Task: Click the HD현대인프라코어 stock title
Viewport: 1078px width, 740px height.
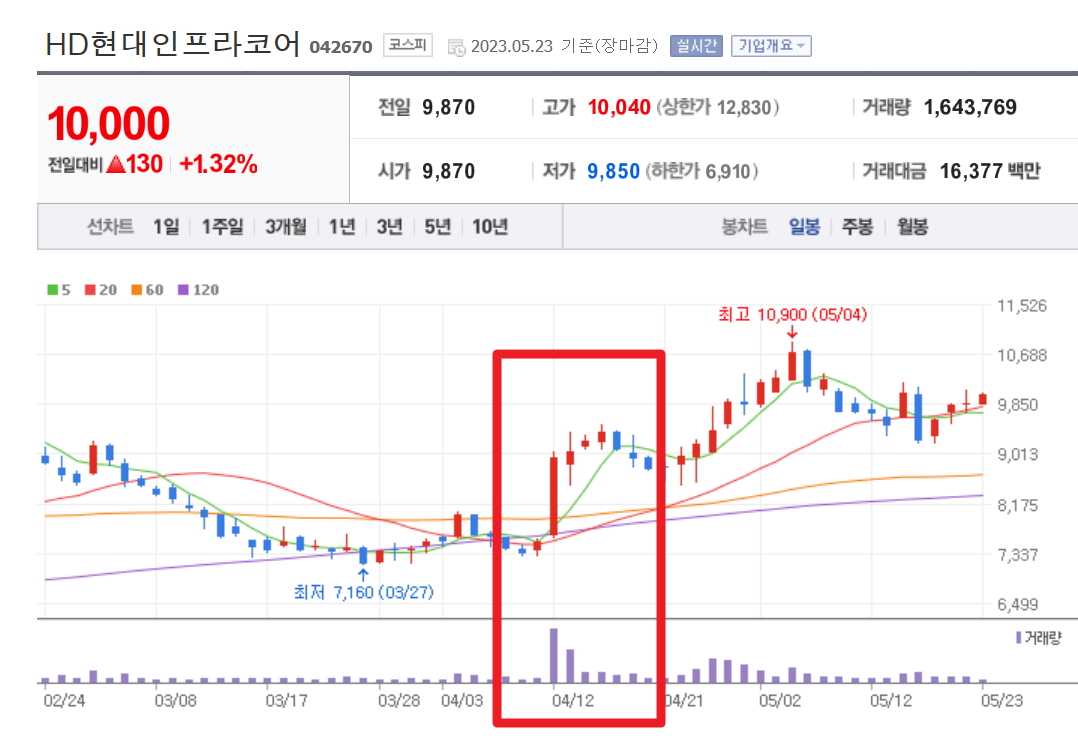Action: pyautogui.click(x=173, y=44)
